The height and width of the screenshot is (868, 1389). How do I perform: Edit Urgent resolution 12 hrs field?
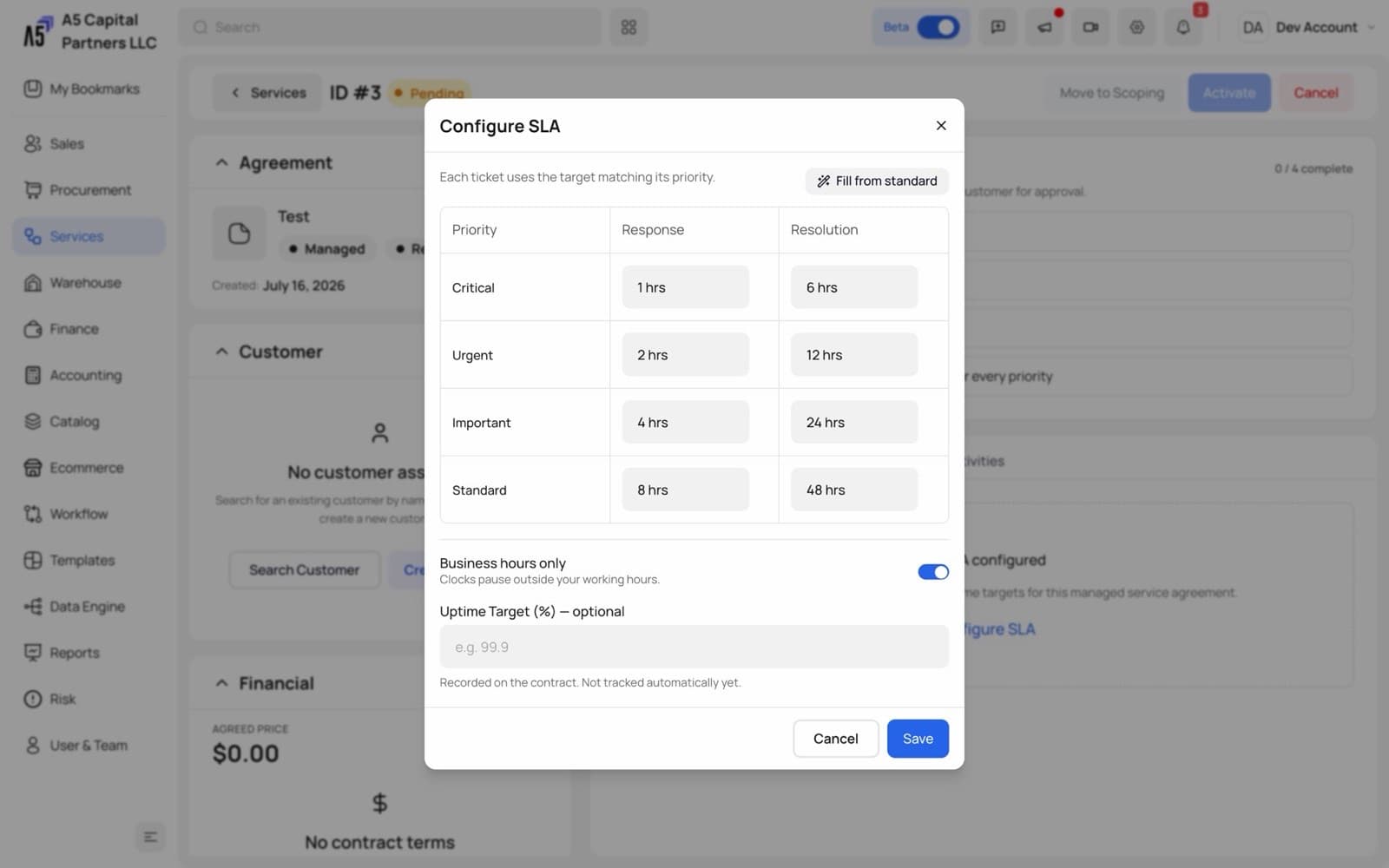click(x=854, y=355)
